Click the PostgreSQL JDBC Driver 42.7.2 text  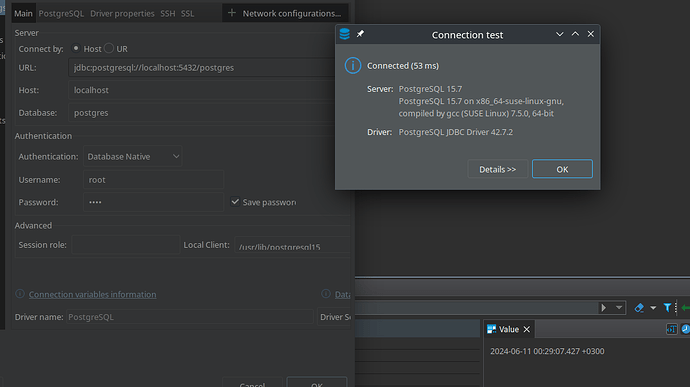coord(455,132)
